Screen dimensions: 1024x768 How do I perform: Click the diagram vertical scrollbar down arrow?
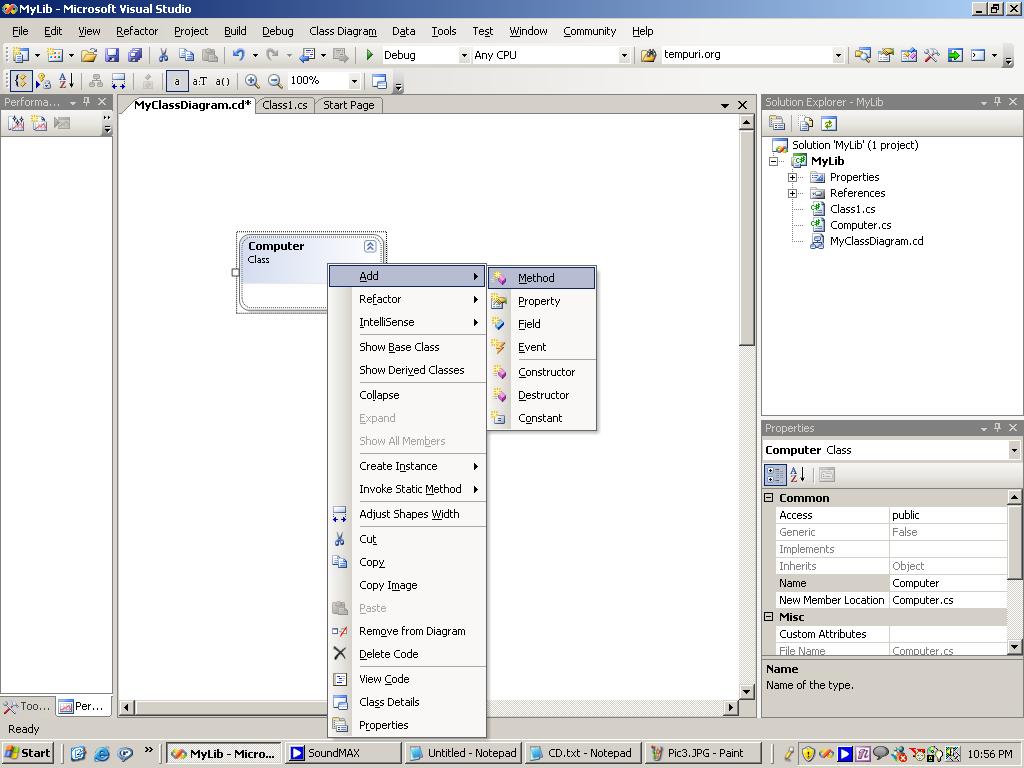tap(746, 691)
